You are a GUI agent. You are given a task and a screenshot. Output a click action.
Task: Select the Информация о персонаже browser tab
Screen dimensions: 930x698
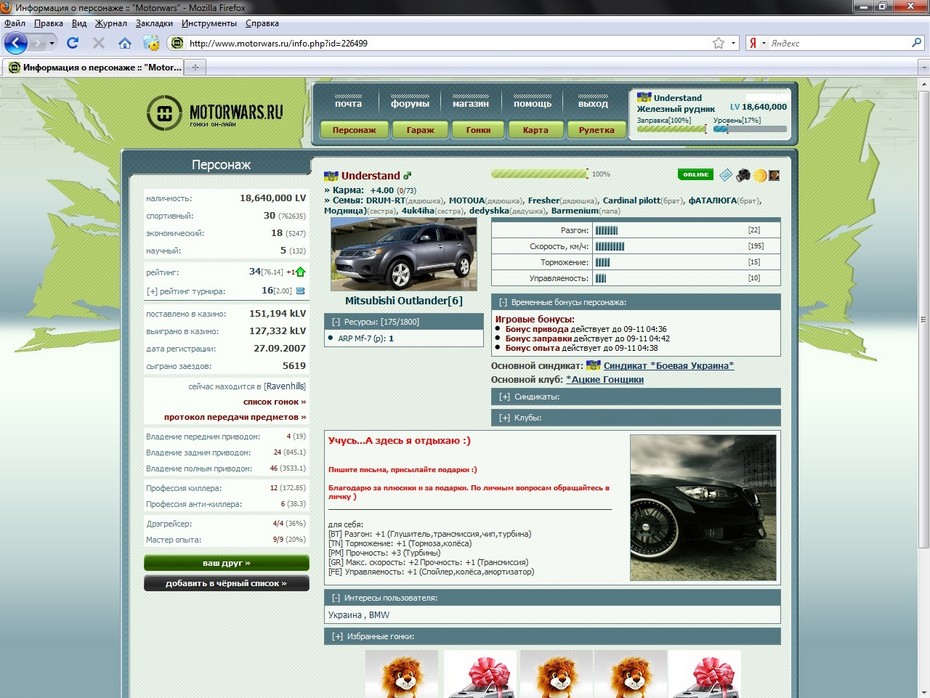pyautogui.click(x=94, y=68)
